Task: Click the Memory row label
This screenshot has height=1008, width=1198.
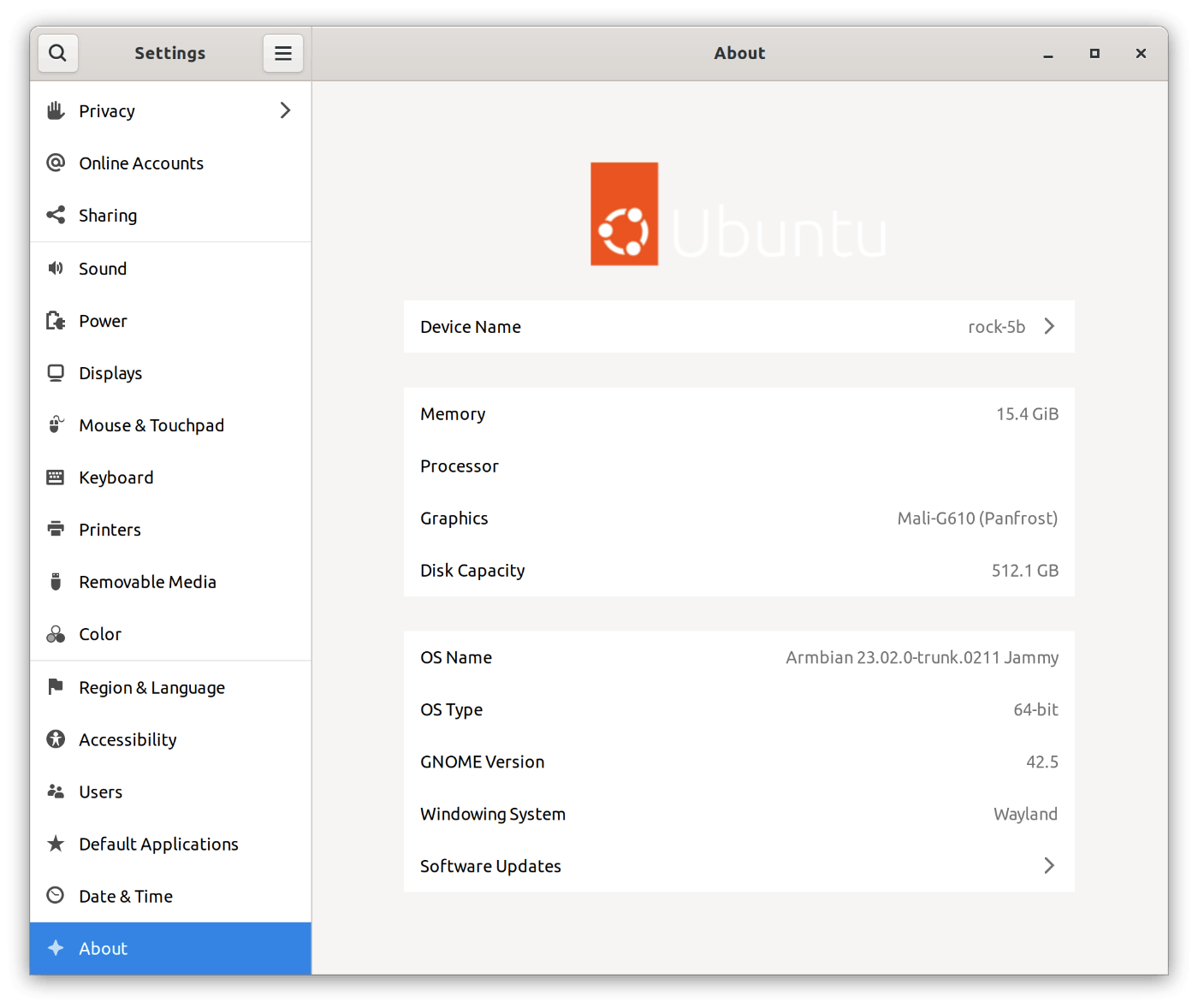Action: click(x=453, y=414)
